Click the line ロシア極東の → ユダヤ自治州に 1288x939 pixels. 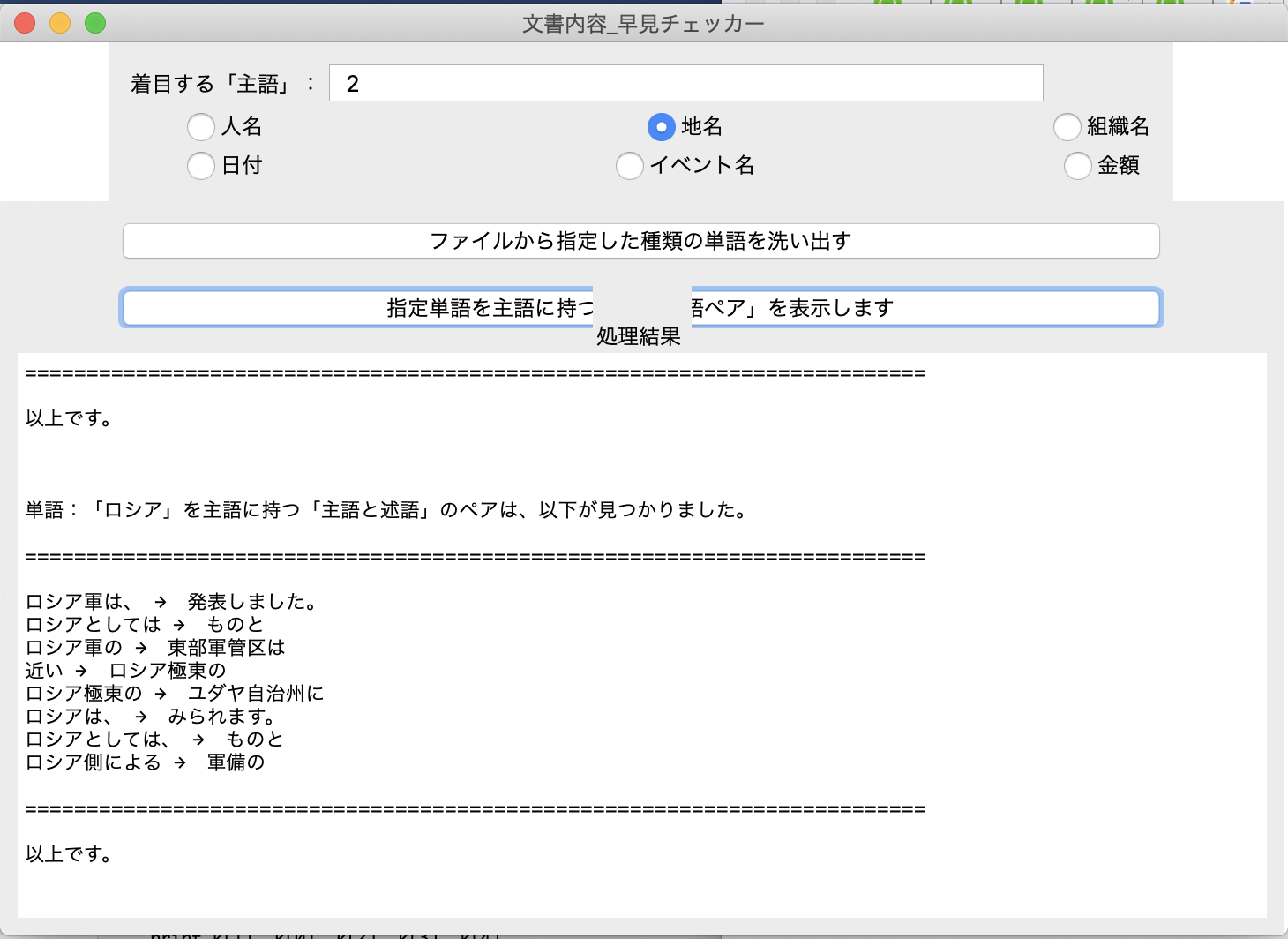click(174, 693)
